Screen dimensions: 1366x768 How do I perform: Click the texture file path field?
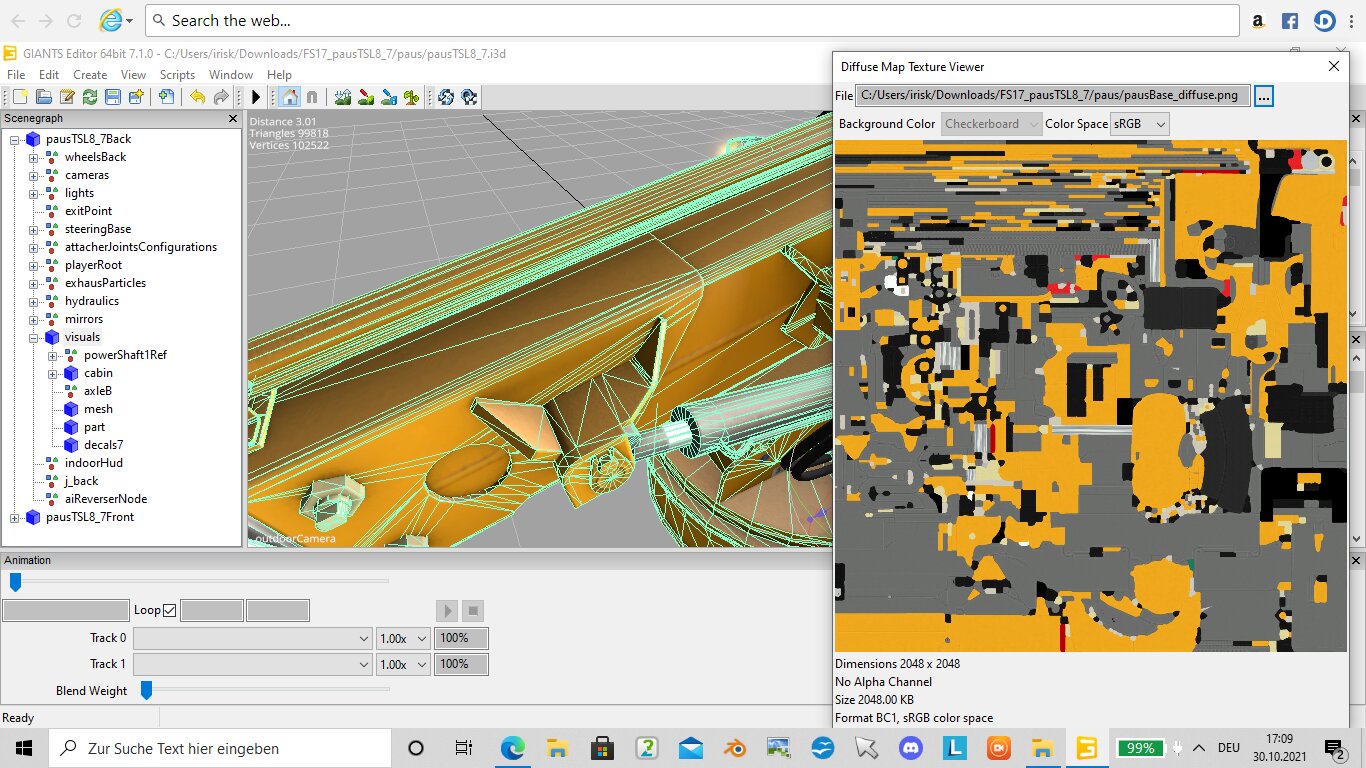[x=1052, y=96]
